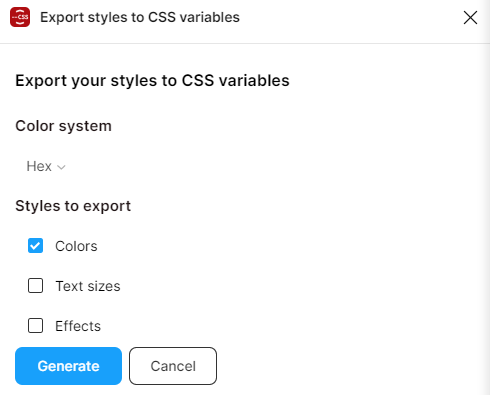Tick the Effects checkbox
Screen dimensions: 490x395
coord(35,326)
